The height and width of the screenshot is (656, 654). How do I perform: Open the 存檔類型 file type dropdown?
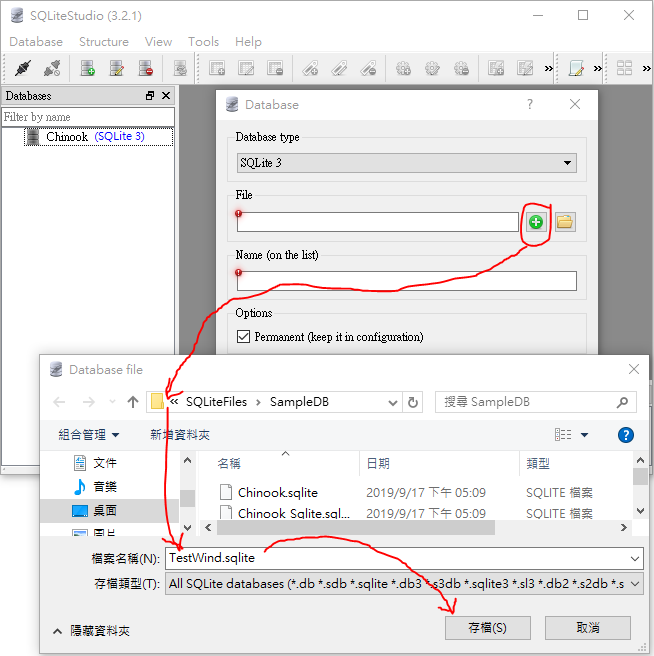(404, 584)
